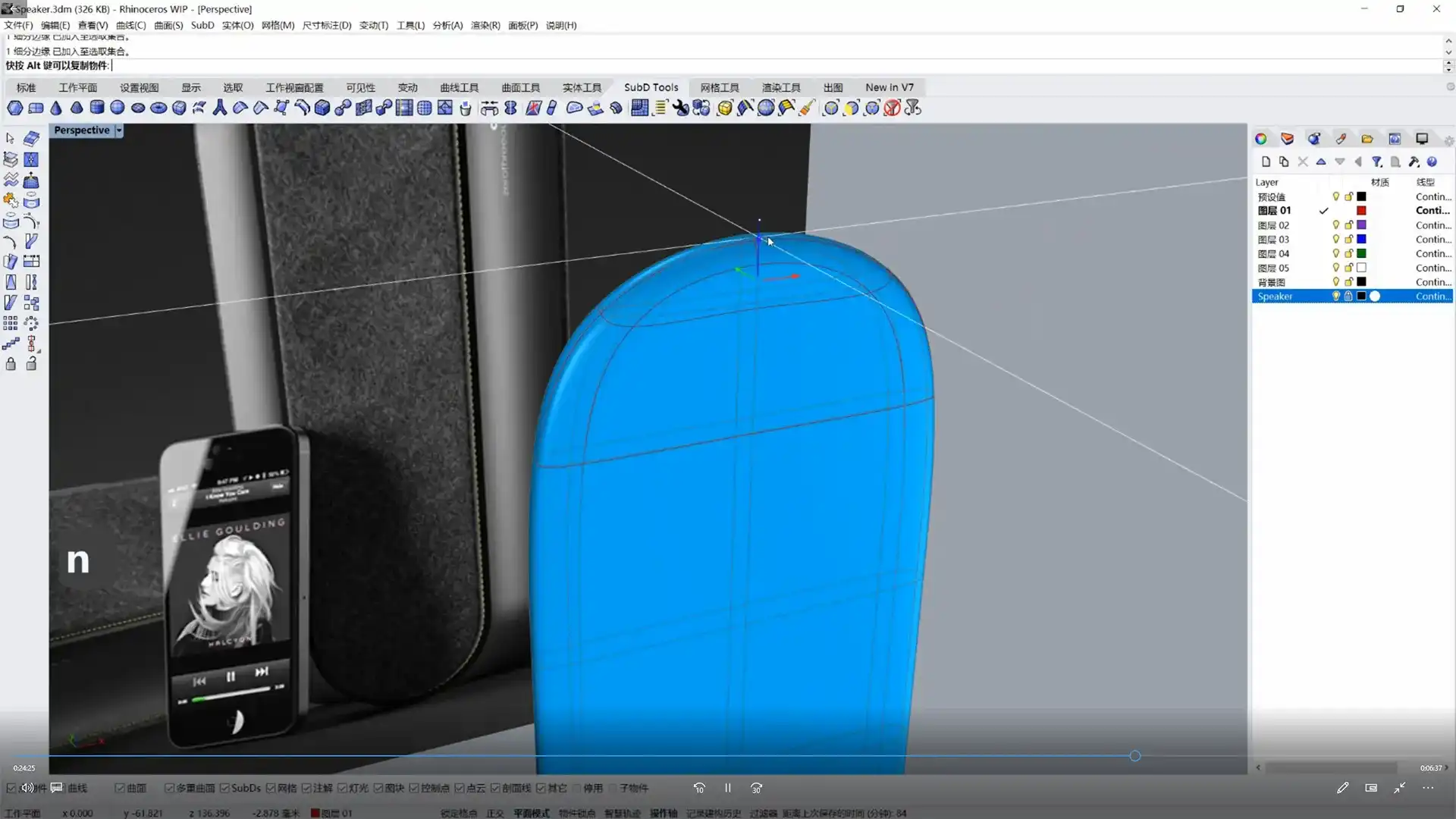
Task: Click the move layer up arrow
Action: tap(1321, 162)
